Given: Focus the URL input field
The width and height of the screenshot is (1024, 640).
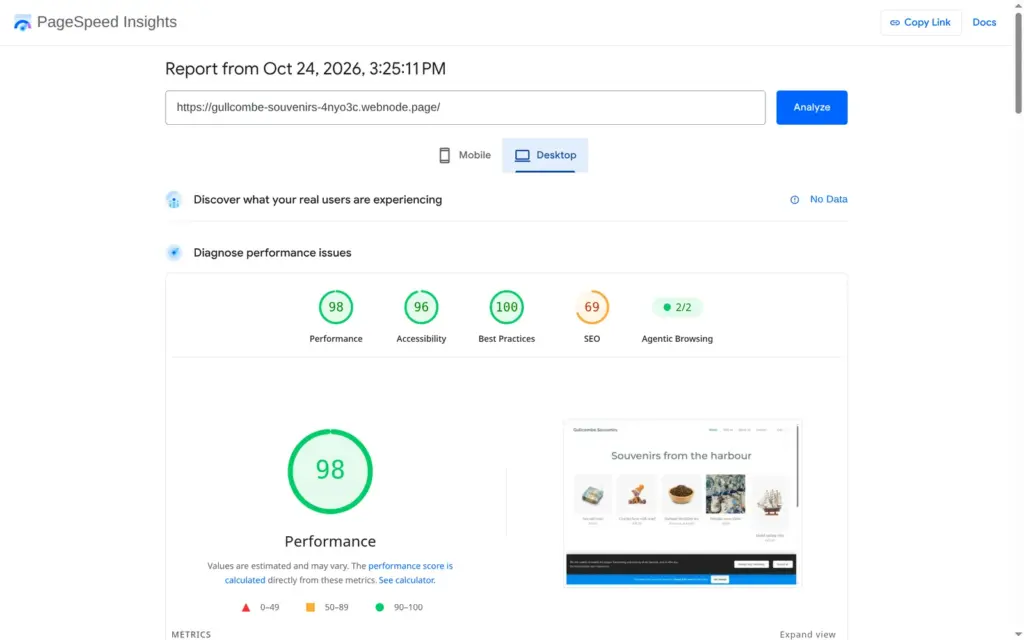Looking at the screenshot, I should (x=465, y=108).
